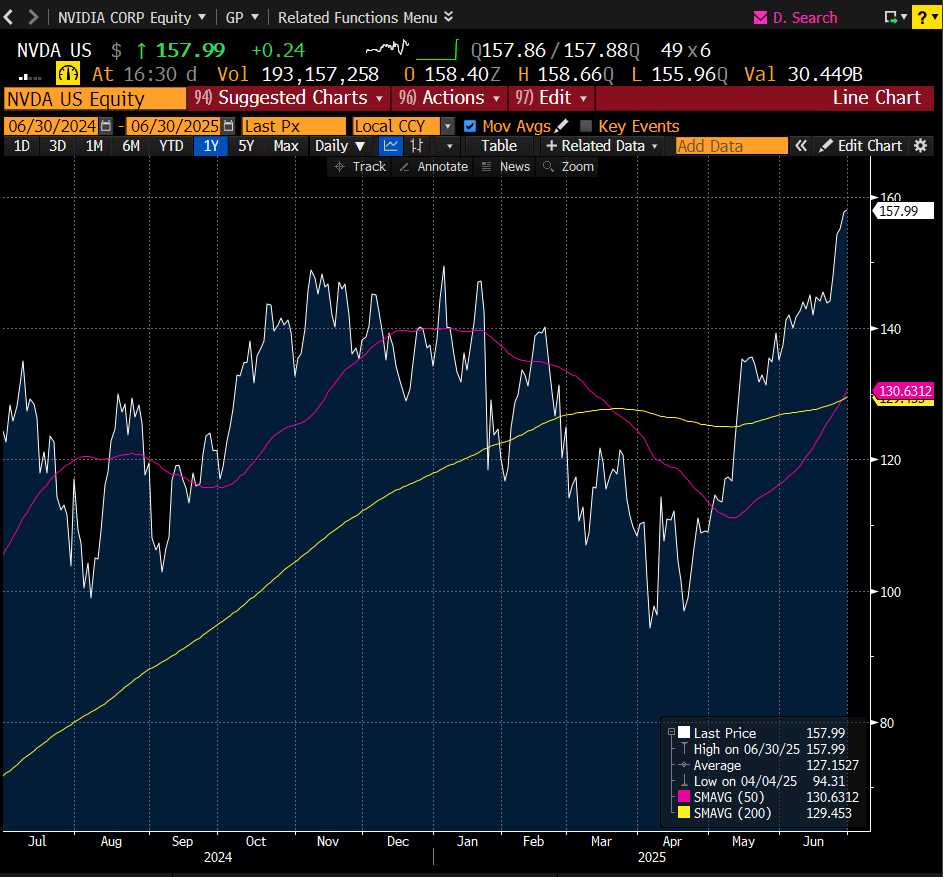Toggle the Mov Avgs checkbox
The width and height of the screenshot is (943, 877).
click(470, 126)
